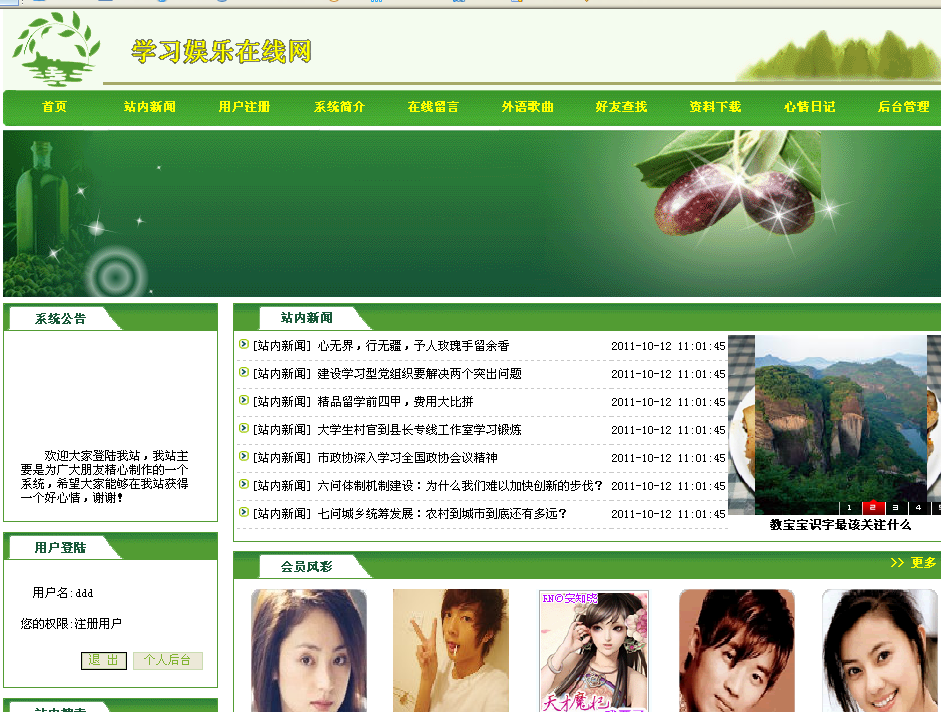Click the 个人后台 button

click(x=168, y=661)
